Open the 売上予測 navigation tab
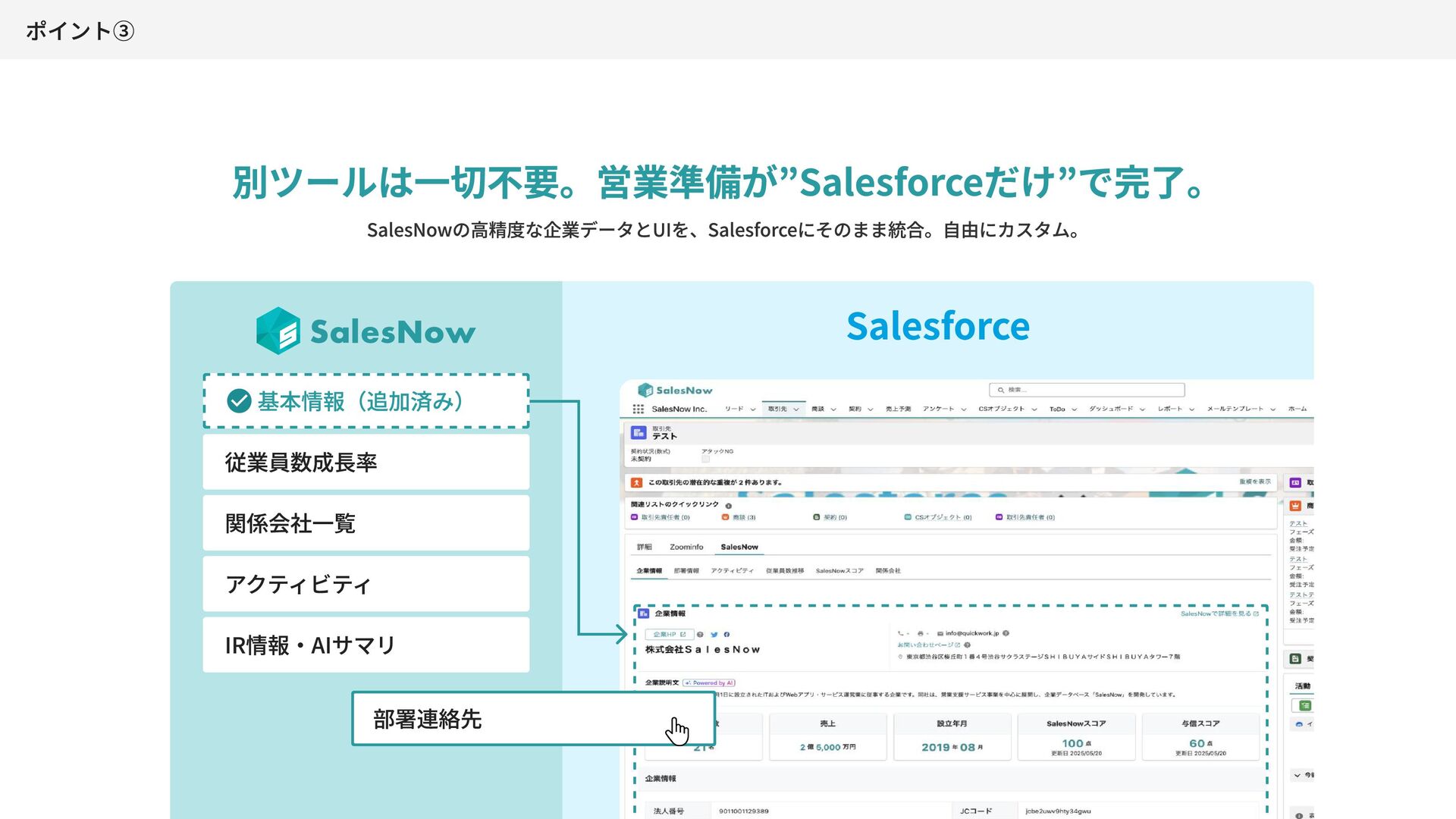The height and width of the screenshot is (819, 1456). click(x=898, y=409)
